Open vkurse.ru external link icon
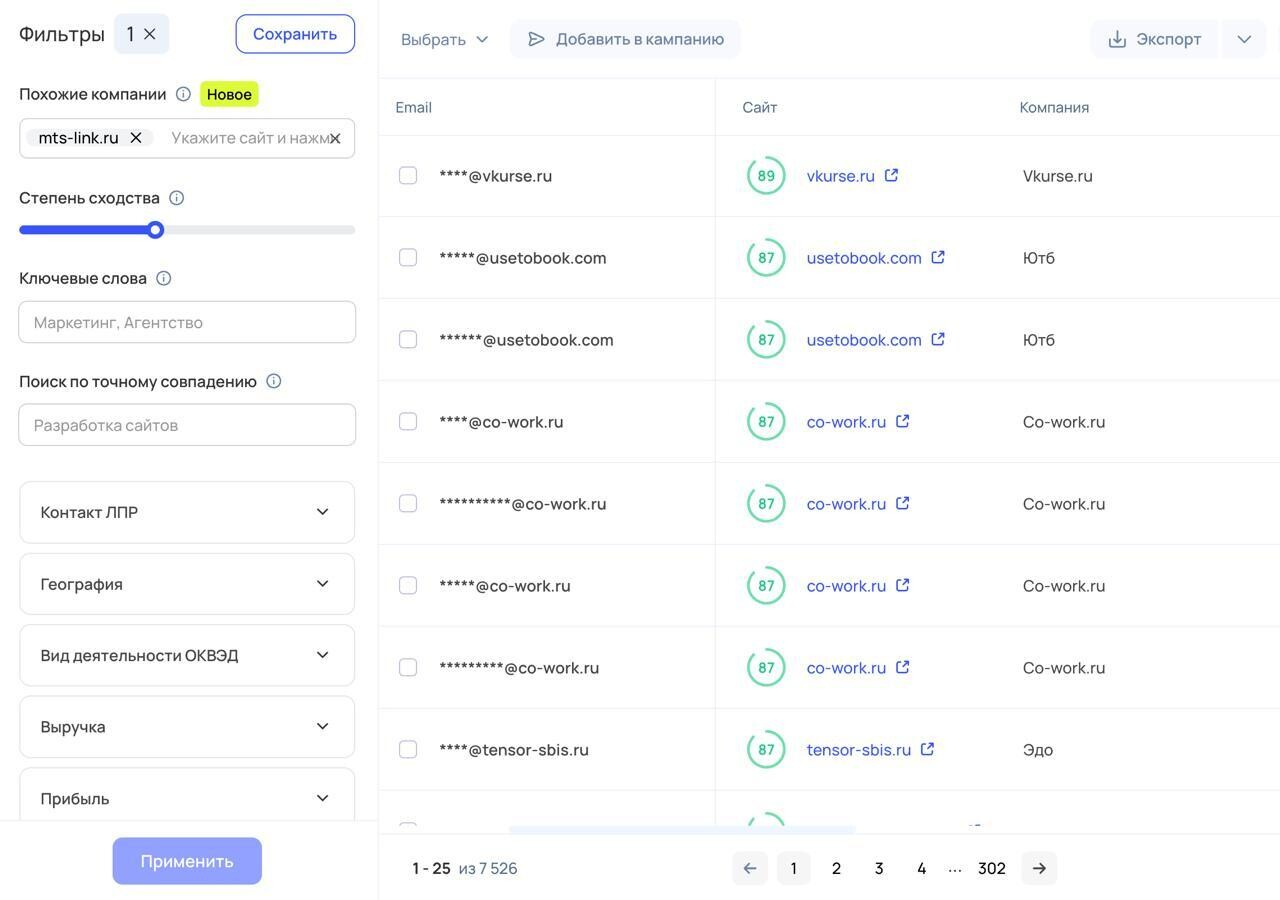 tap(891, 175)
